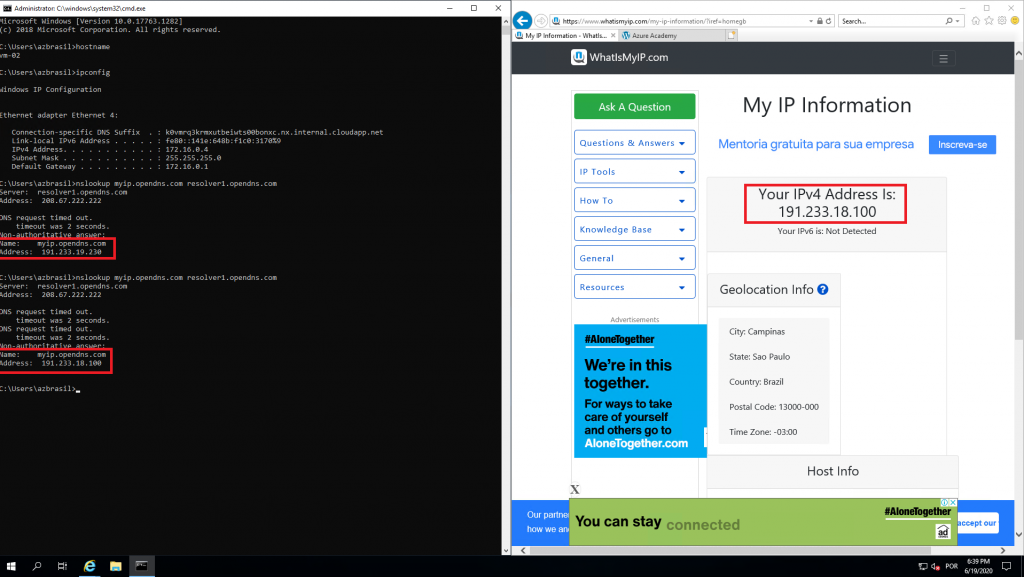This screenshot has height=577, width=1024.
Task: Expand the How To dropdown
Action: click(634, 200)
